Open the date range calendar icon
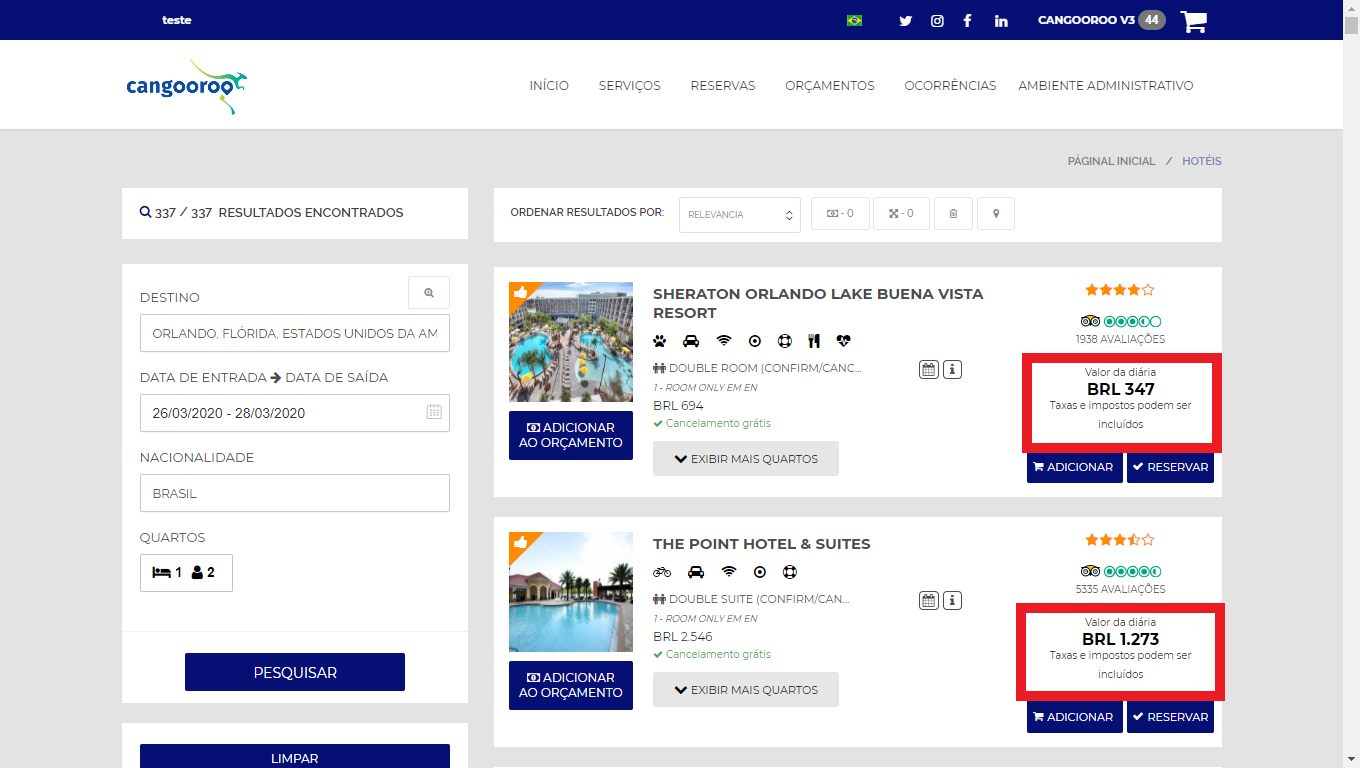Viewport: 1360px width, 768px height. 434,412
